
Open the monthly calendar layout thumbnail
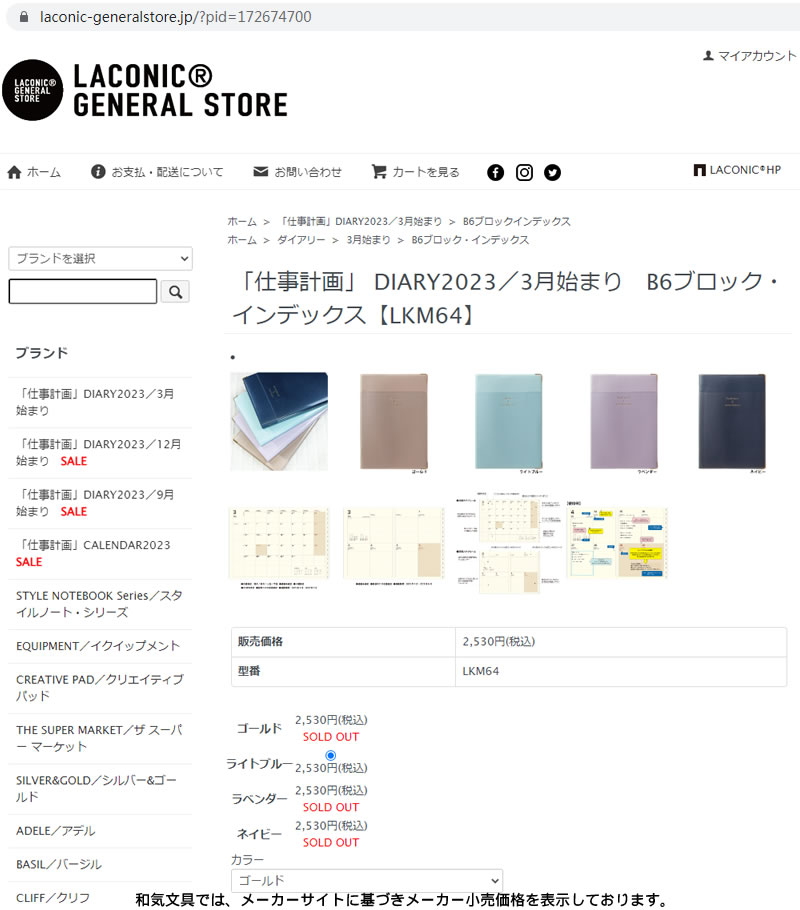pyautogui.click(x=280, y=546)
